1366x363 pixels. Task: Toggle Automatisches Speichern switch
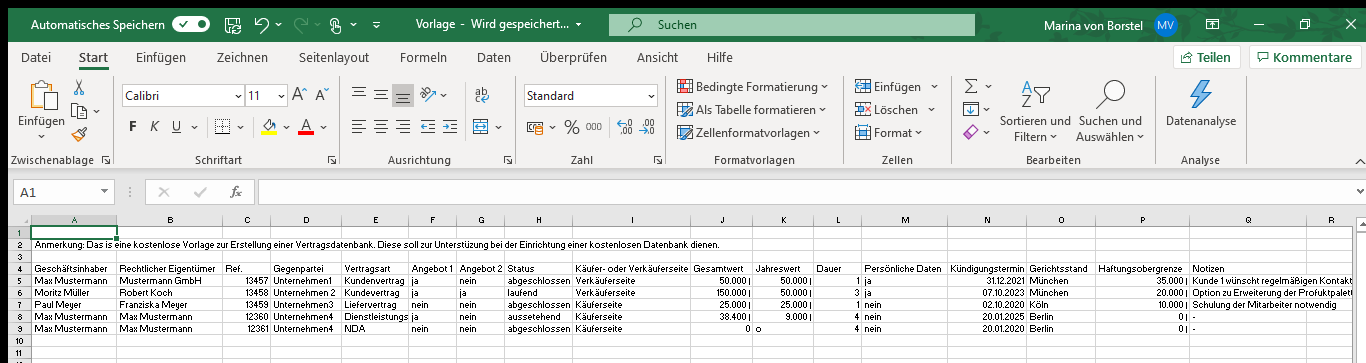(191, 24)
